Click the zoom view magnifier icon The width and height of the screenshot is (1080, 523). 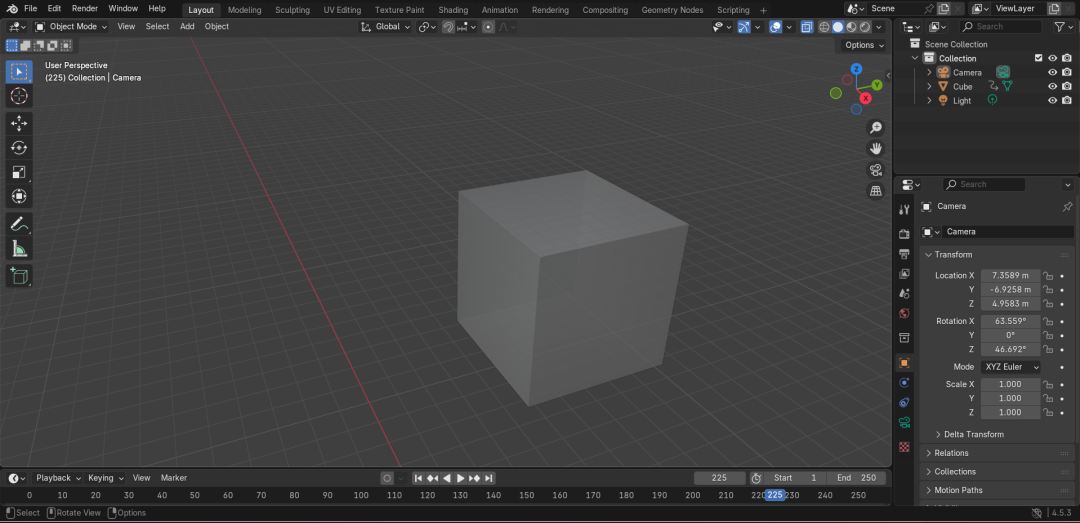(x=875, y=127)
